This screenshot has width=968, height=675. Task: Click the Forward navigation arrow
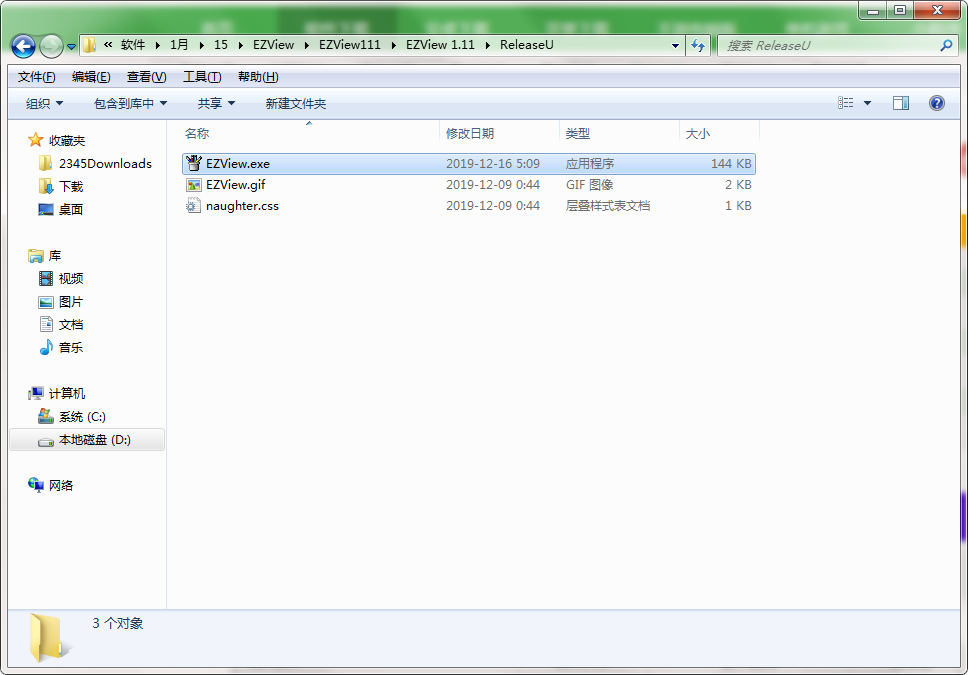(x=51, y=46)
